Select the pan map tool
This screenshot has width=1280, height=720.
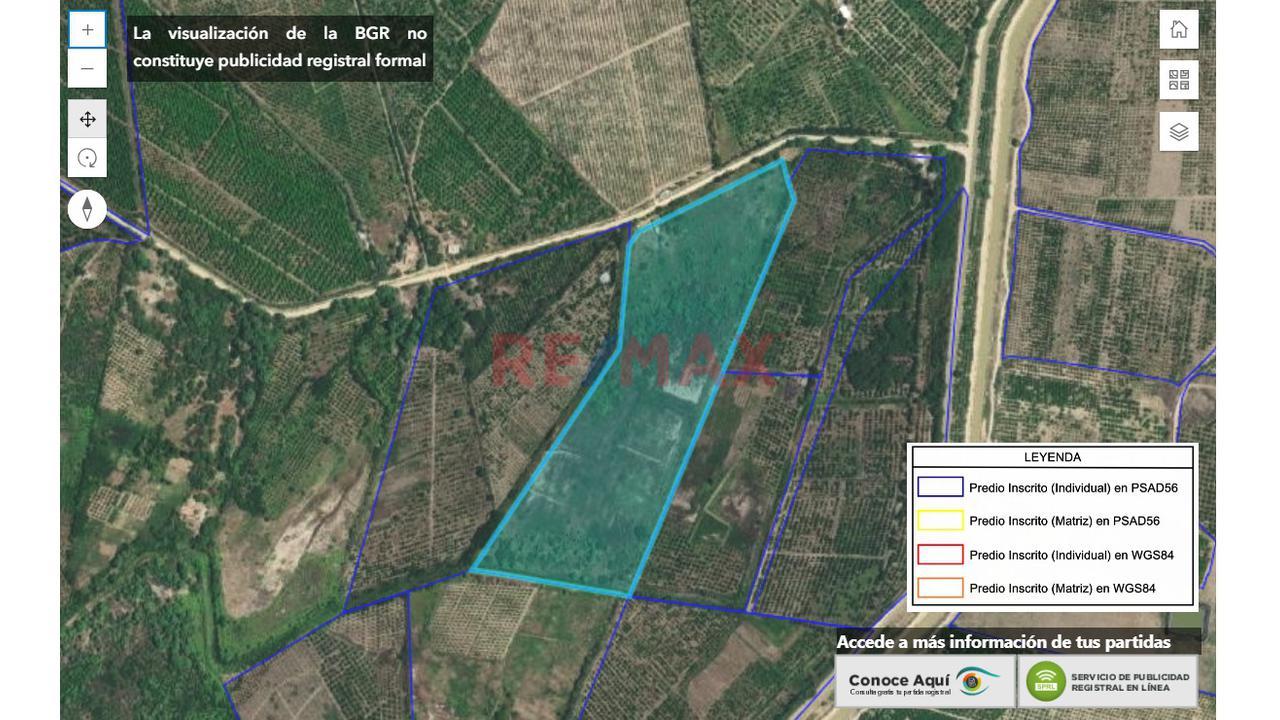[x=87, y=120]
